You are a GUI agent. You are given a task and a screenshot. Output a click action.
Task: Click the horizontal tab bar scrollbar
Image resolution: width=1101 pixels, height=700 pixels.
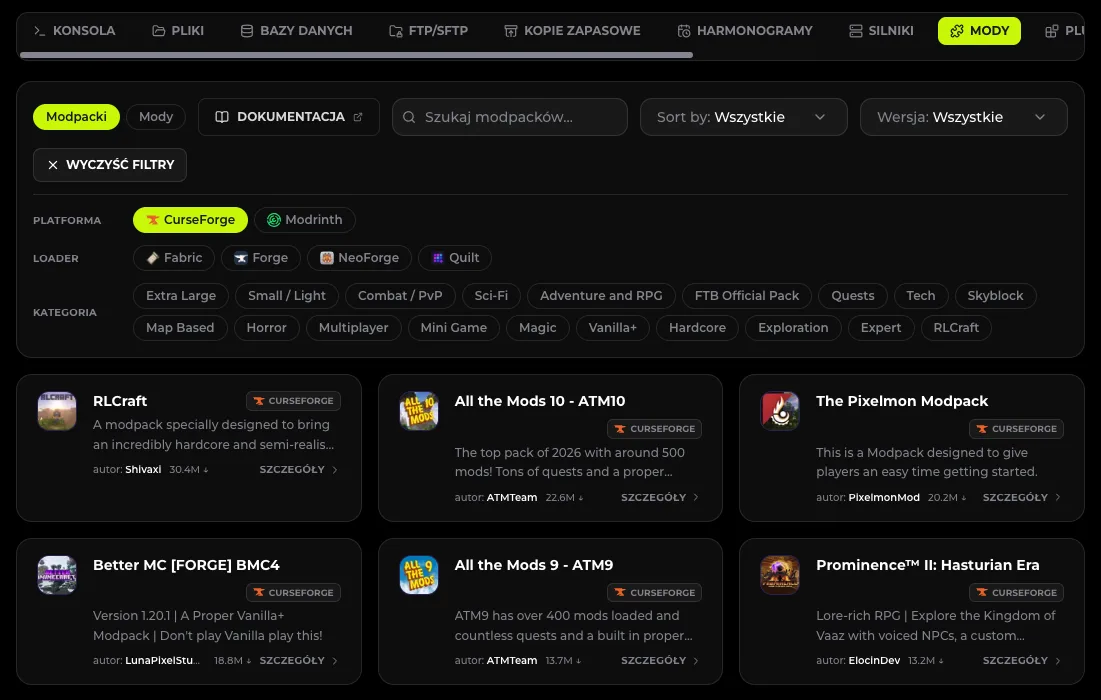point(356,55)
